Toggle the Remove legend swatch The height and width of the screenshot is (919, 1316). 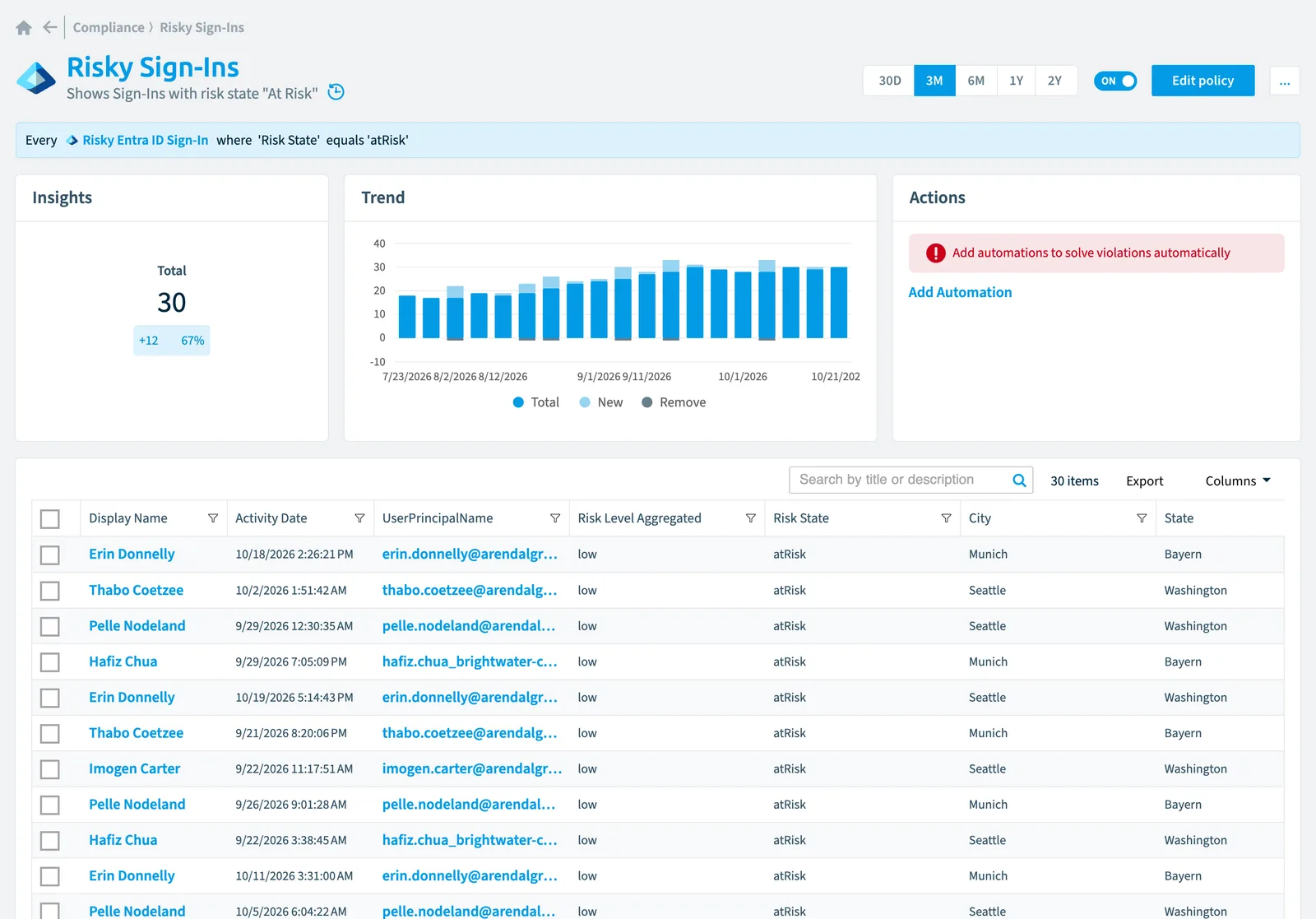[647, 402]
